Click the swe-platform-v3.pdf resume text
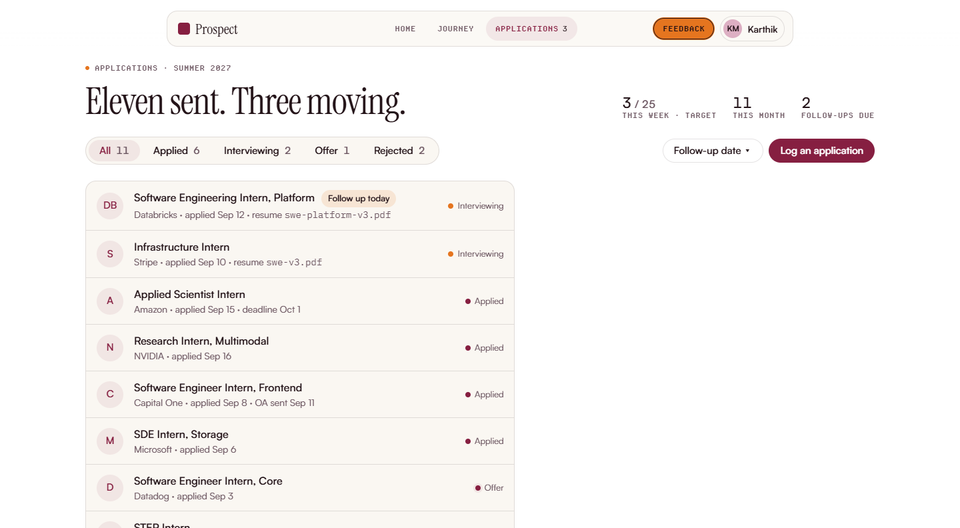This screenshot has height=528, width=960. [337, 215]
